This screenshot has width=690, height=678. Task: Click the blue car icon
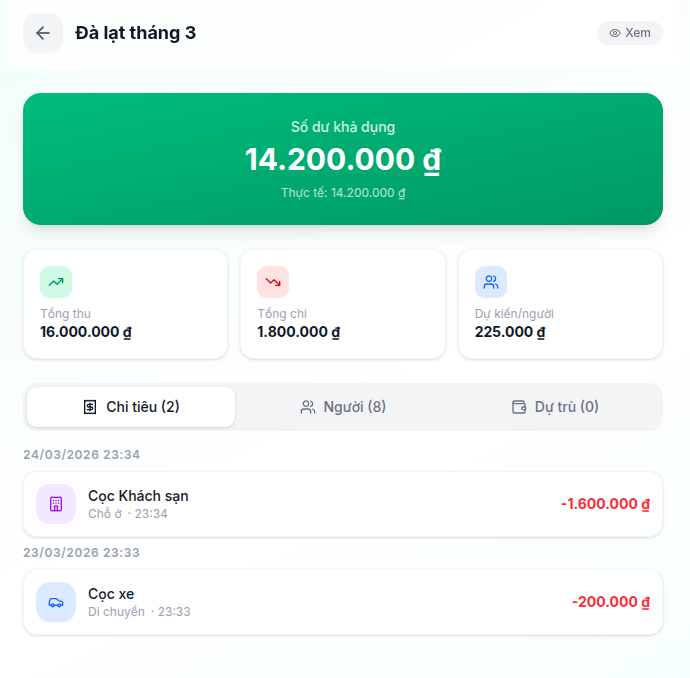point(56,602)
